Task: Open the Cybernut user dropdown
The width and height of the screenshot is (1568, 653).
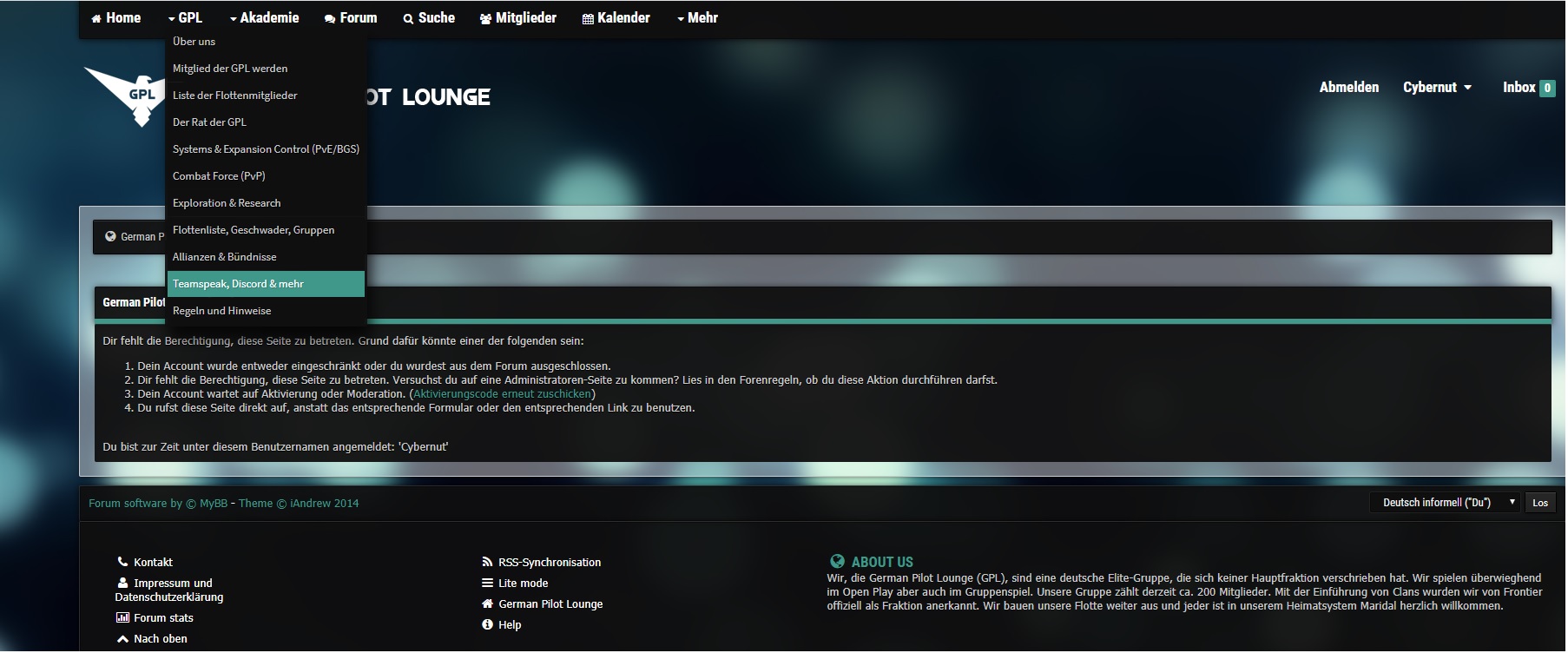Action: point(1437,88)
